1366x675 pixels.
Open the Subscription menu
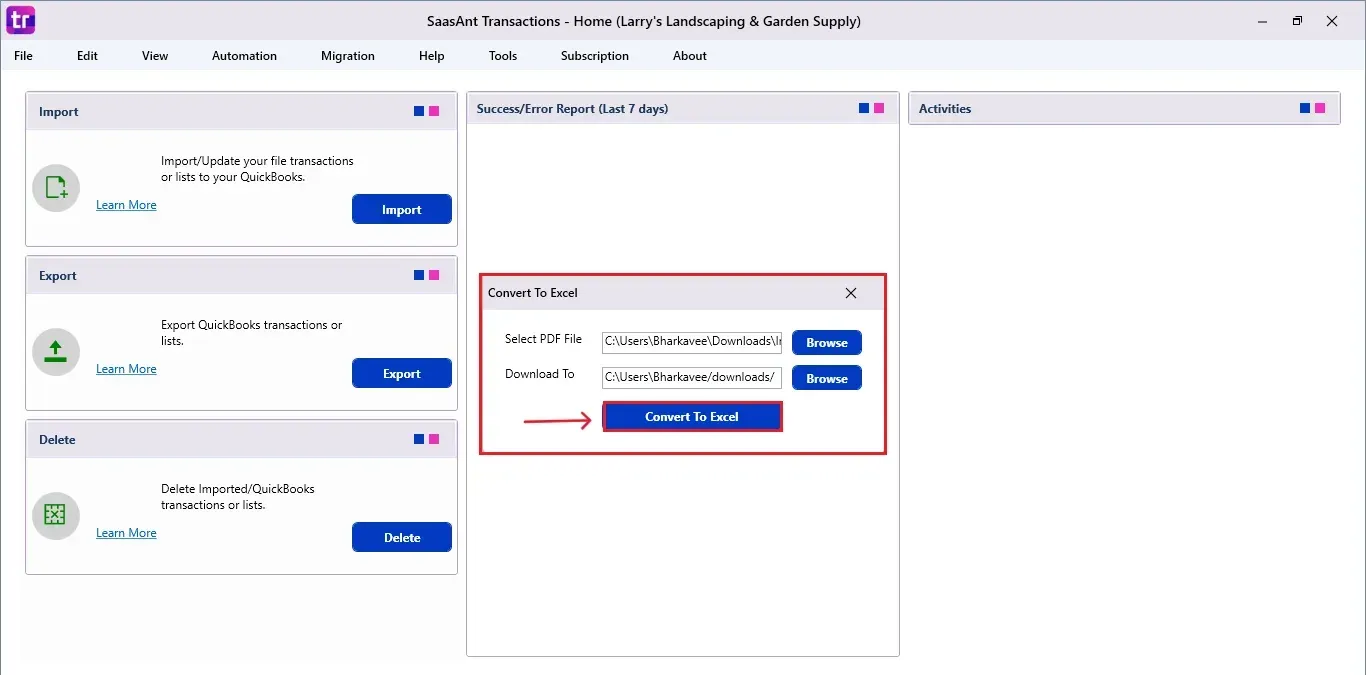pos(595,56)
